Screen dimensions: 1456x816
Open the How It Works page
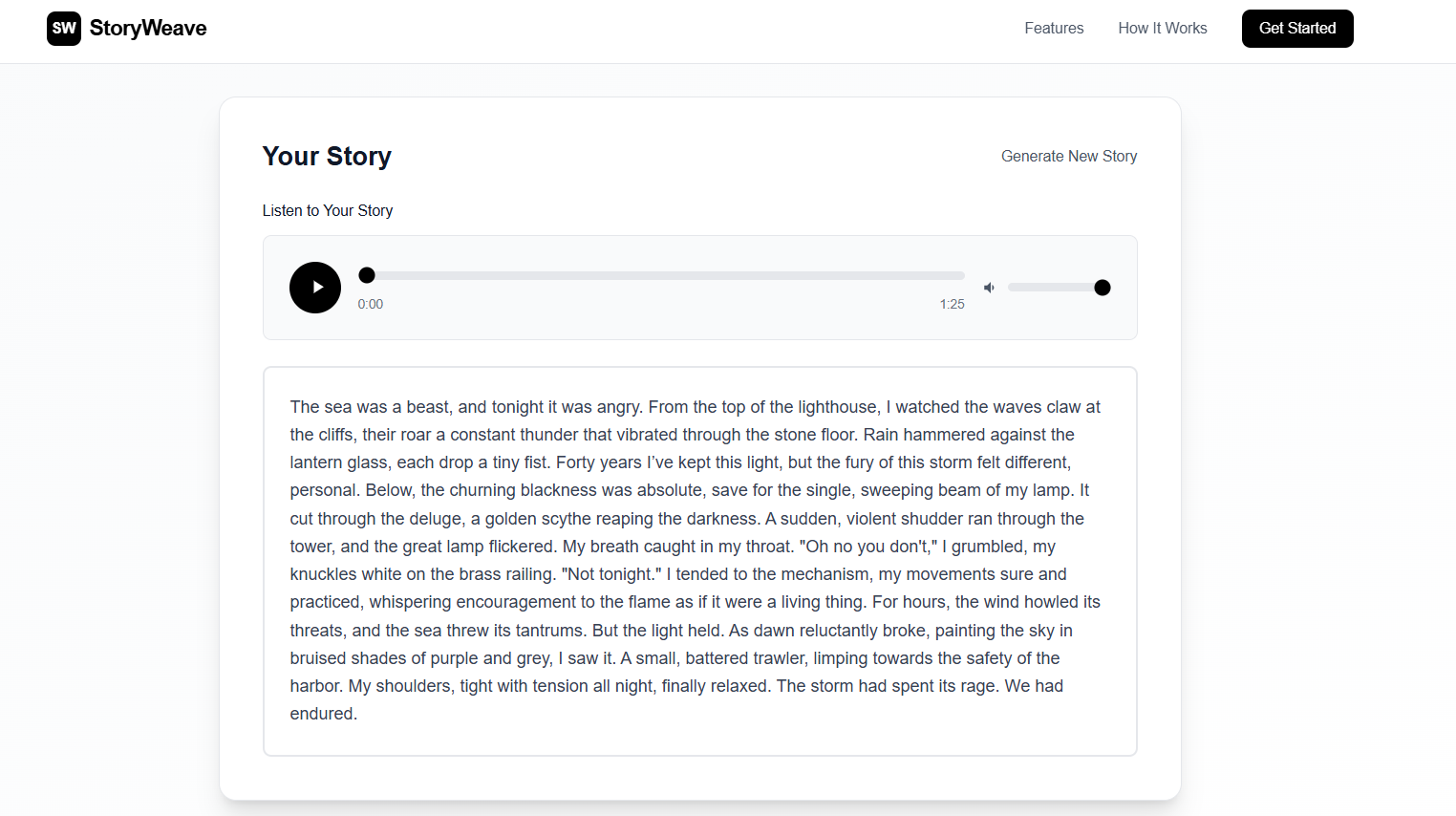[1163, 29]
